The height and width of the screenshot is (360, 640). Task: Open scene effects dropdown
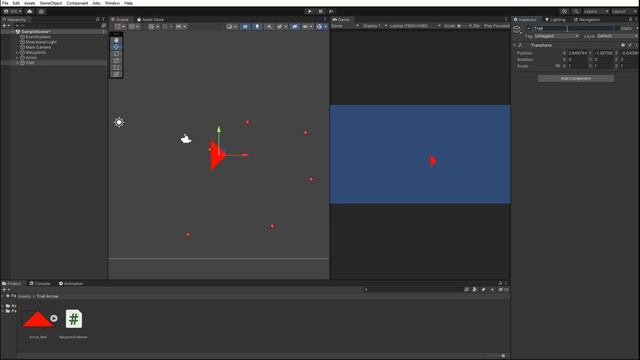tap(282, 27)
